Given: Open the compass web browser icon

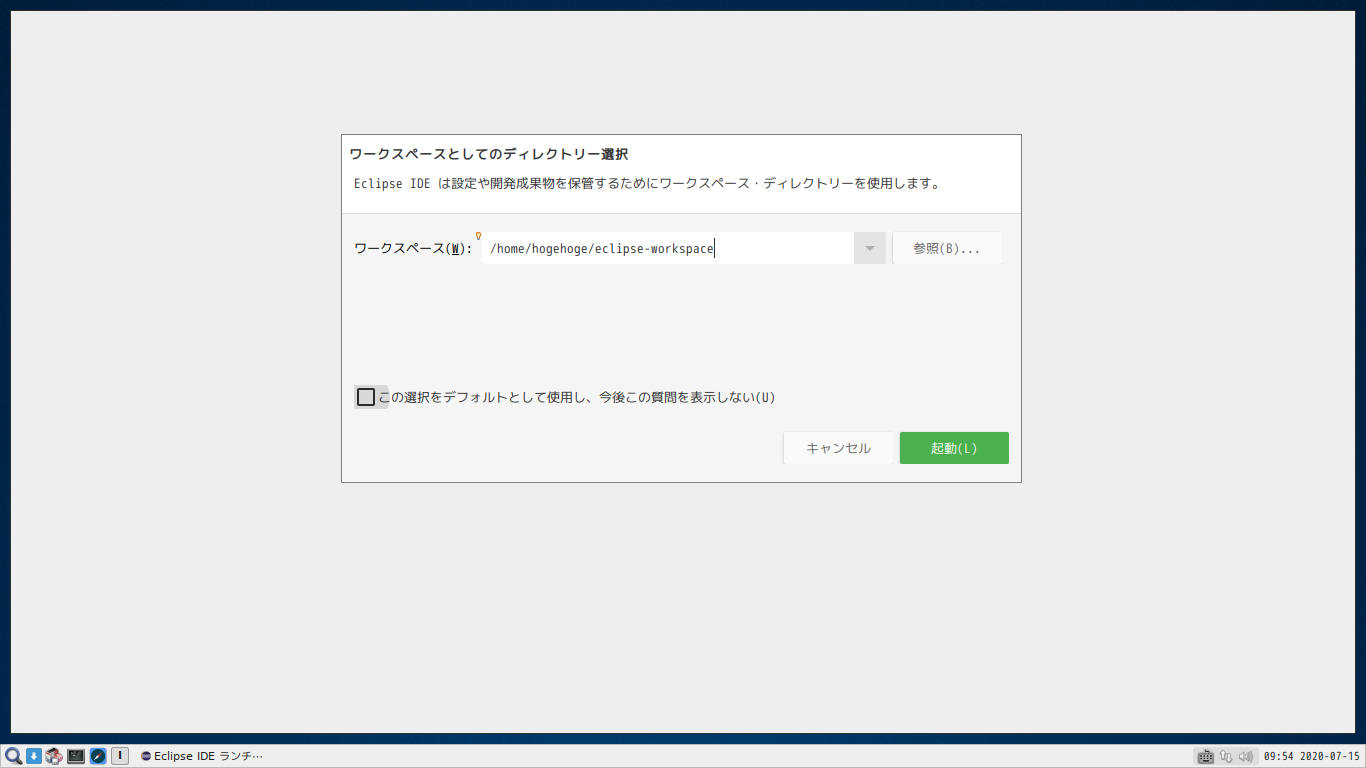Looking at the screenshot, I should (x=98, y=756).
